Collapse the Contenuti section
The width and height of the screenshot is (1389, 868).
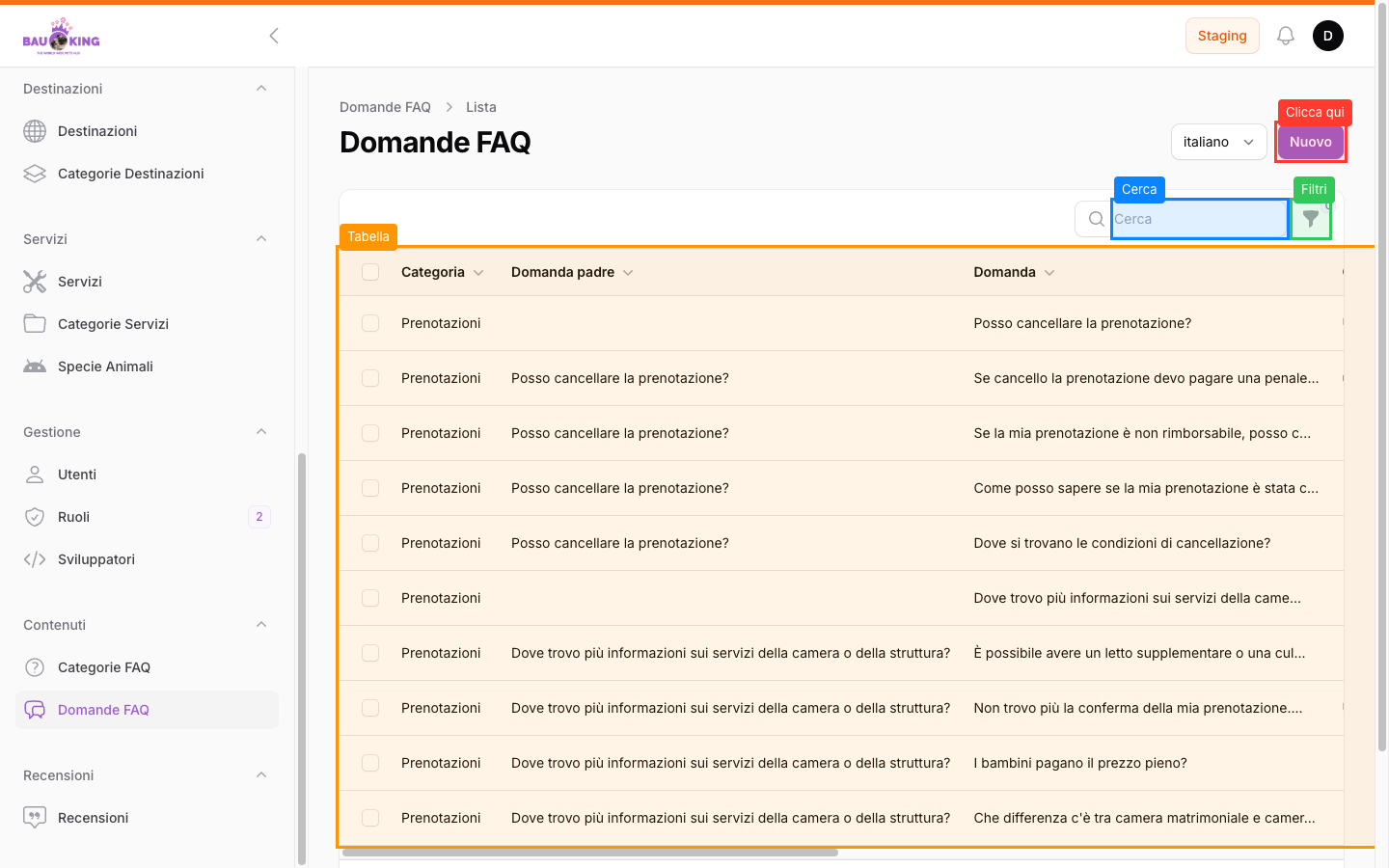coord(260,624)
